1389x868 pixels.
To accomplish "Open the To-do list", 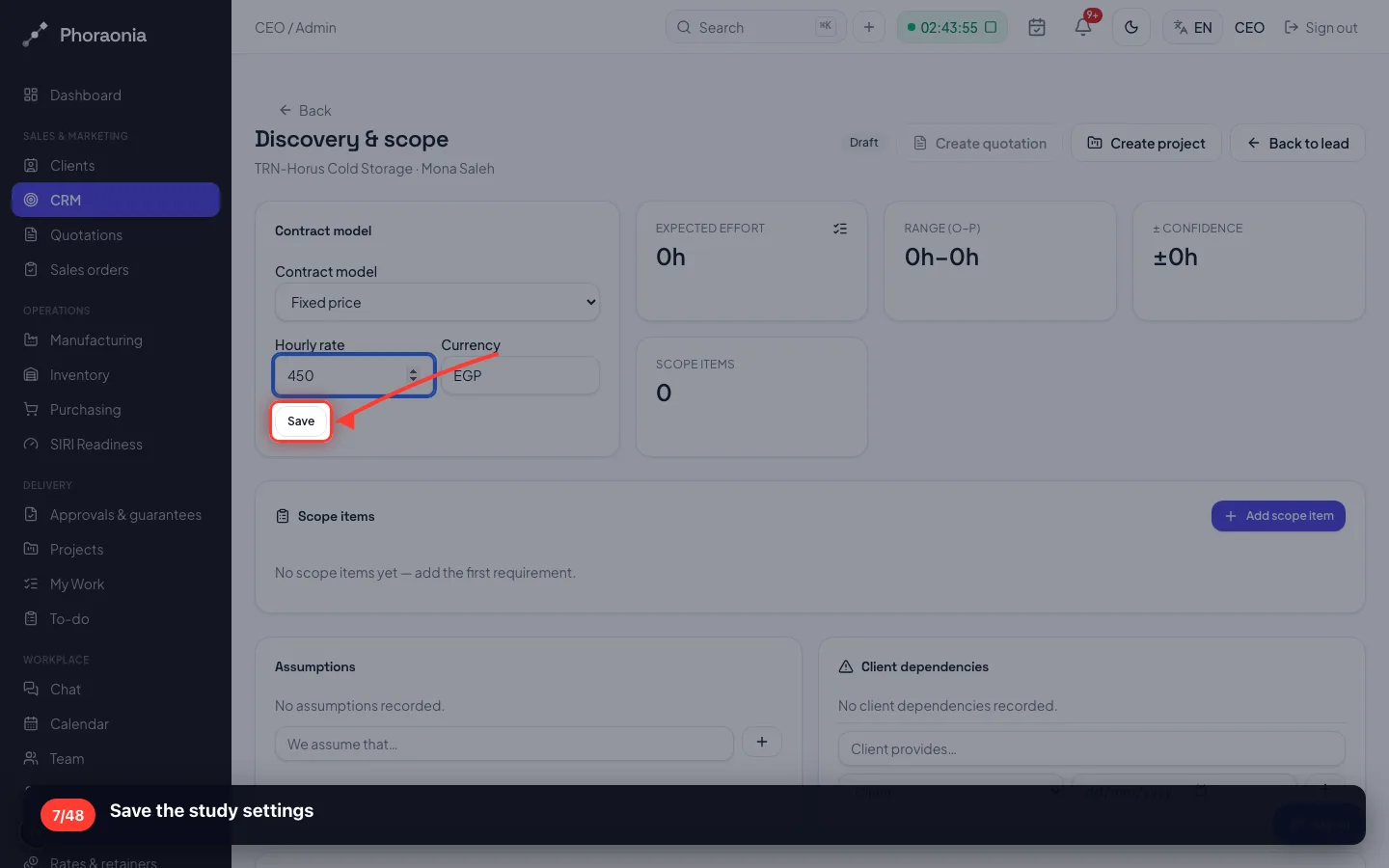I will point(116,619).
